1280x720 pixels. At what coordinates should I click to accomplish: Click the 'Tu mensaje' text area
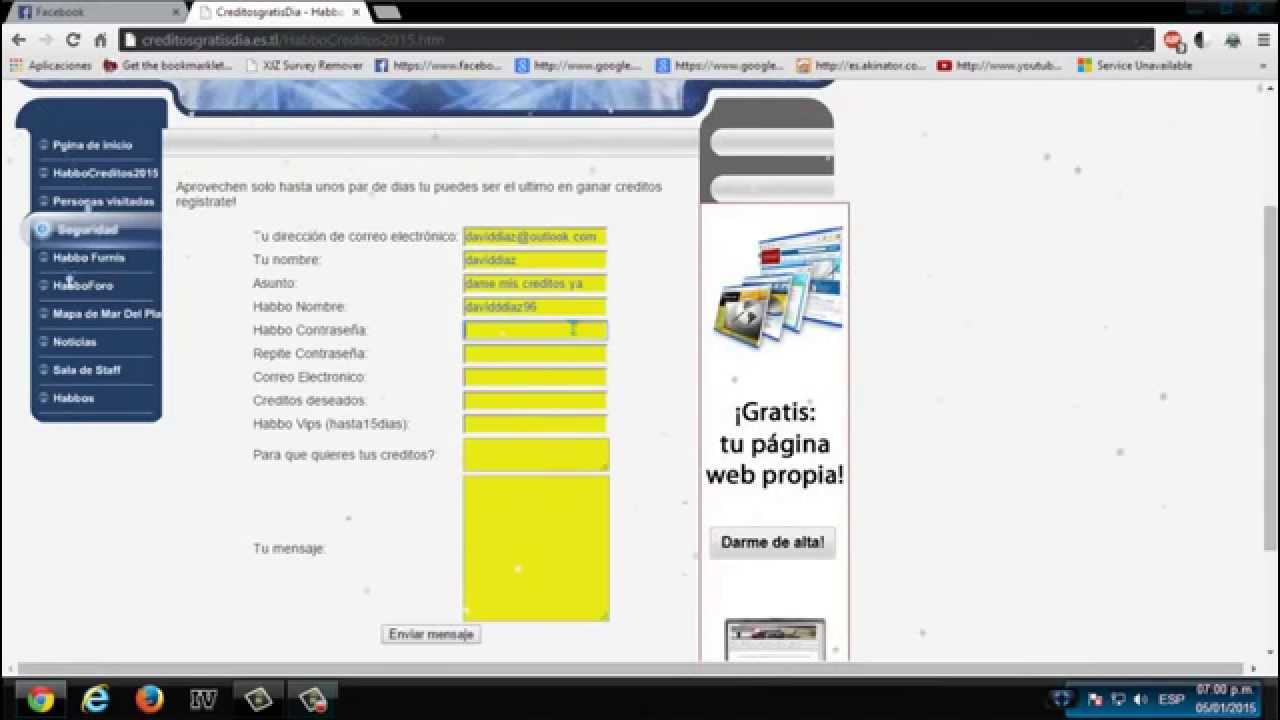[x=536, y=548]
